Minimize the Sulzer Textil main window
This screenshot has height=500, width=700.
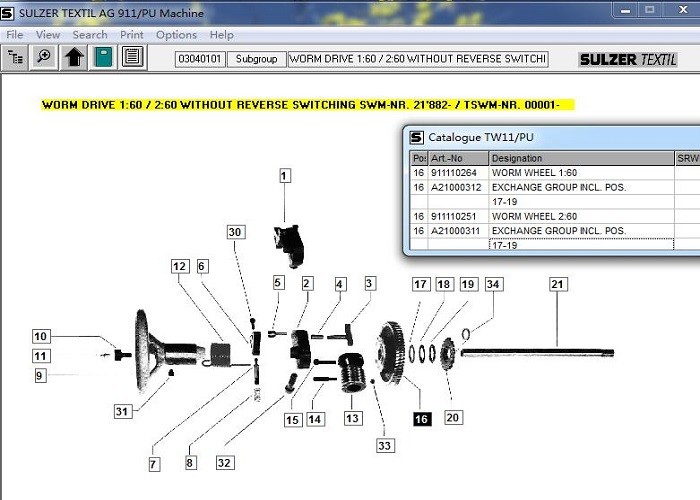625,10
